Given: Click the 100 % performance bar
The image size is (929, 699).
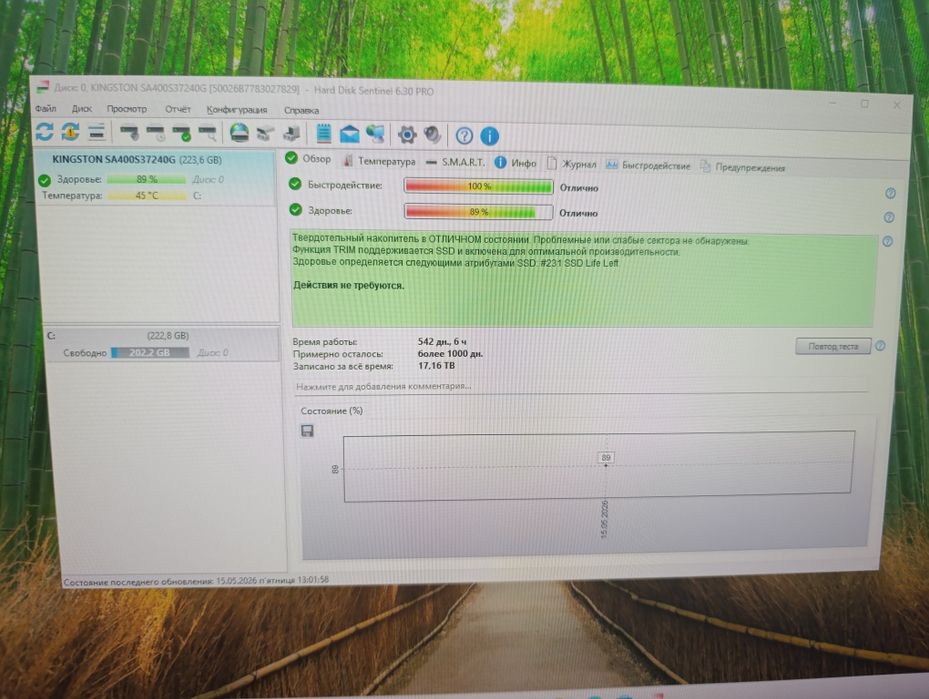Looking at the screenshot, I should pyautogui.click(x=479, y=186).
